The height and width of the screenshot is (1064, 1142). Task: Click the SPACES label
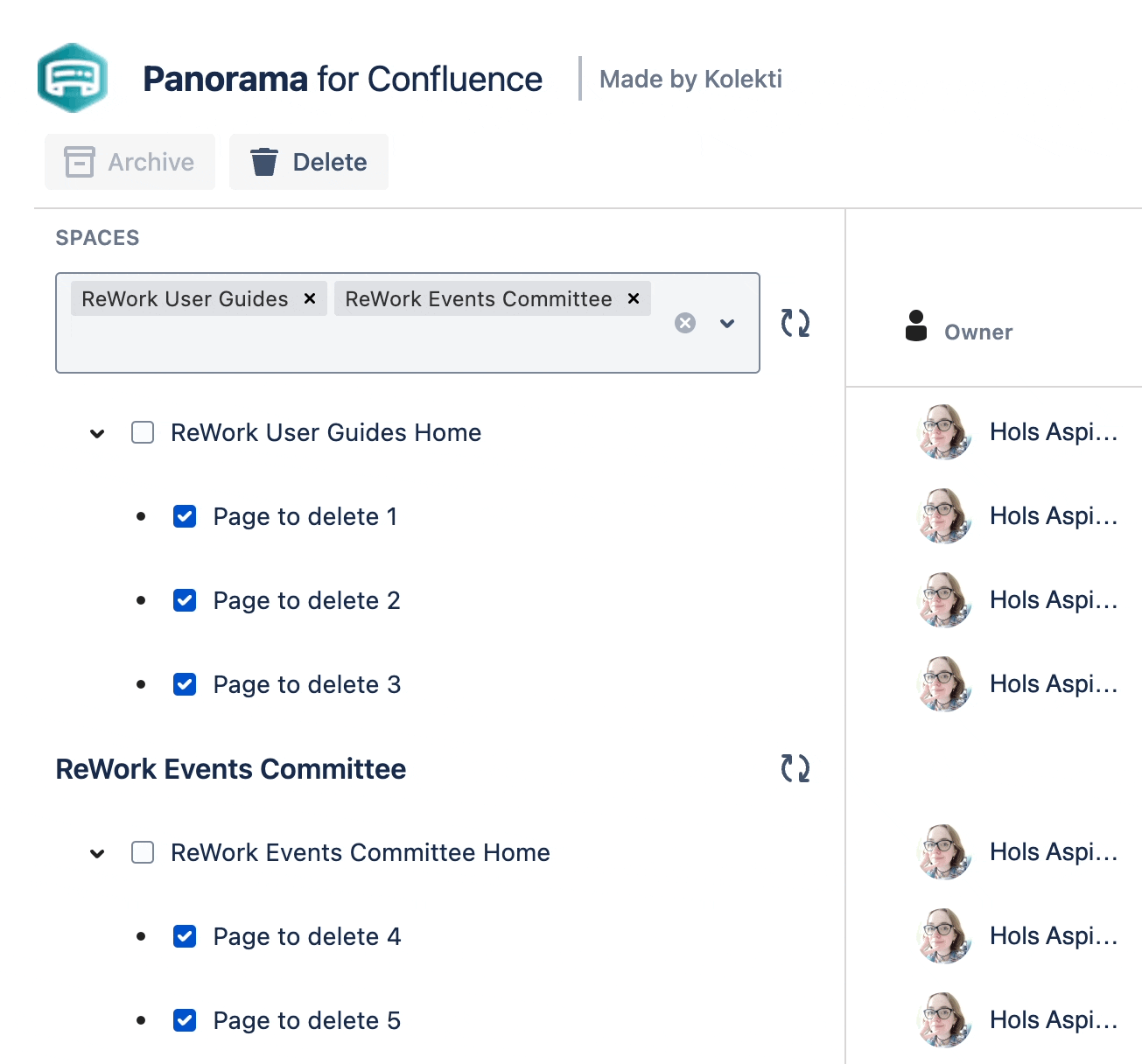(97, 238)
